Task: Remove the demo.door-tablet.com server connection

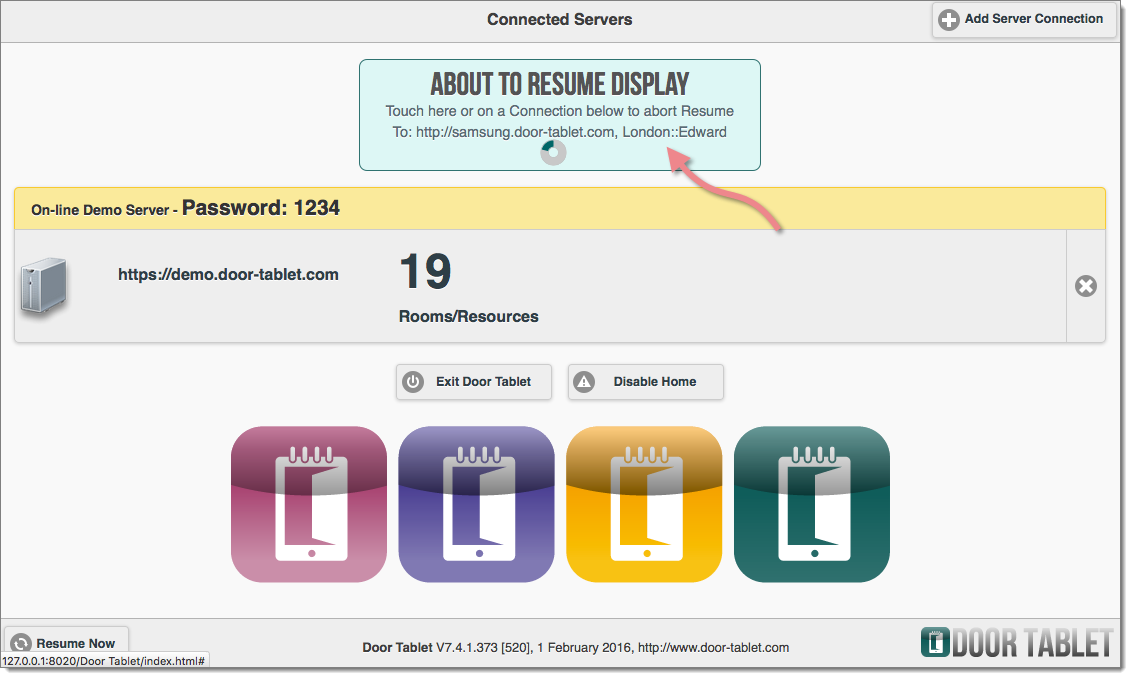Action: pos(1086,286)
